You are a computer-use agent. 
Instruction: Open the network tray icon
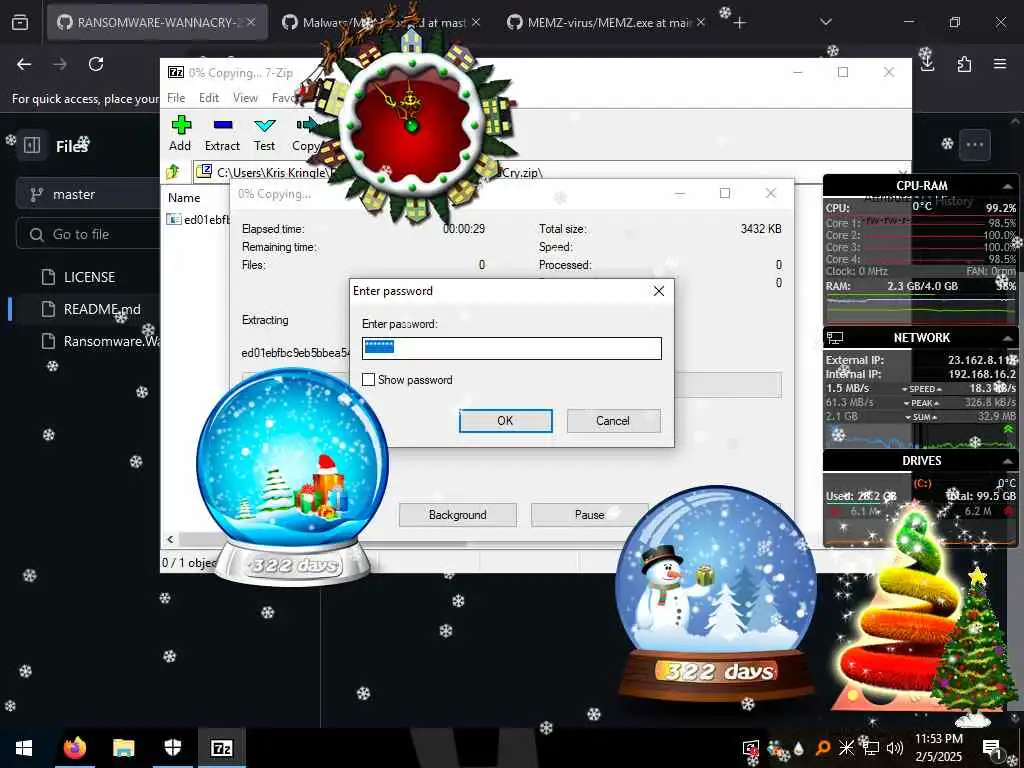coord(871,748)
